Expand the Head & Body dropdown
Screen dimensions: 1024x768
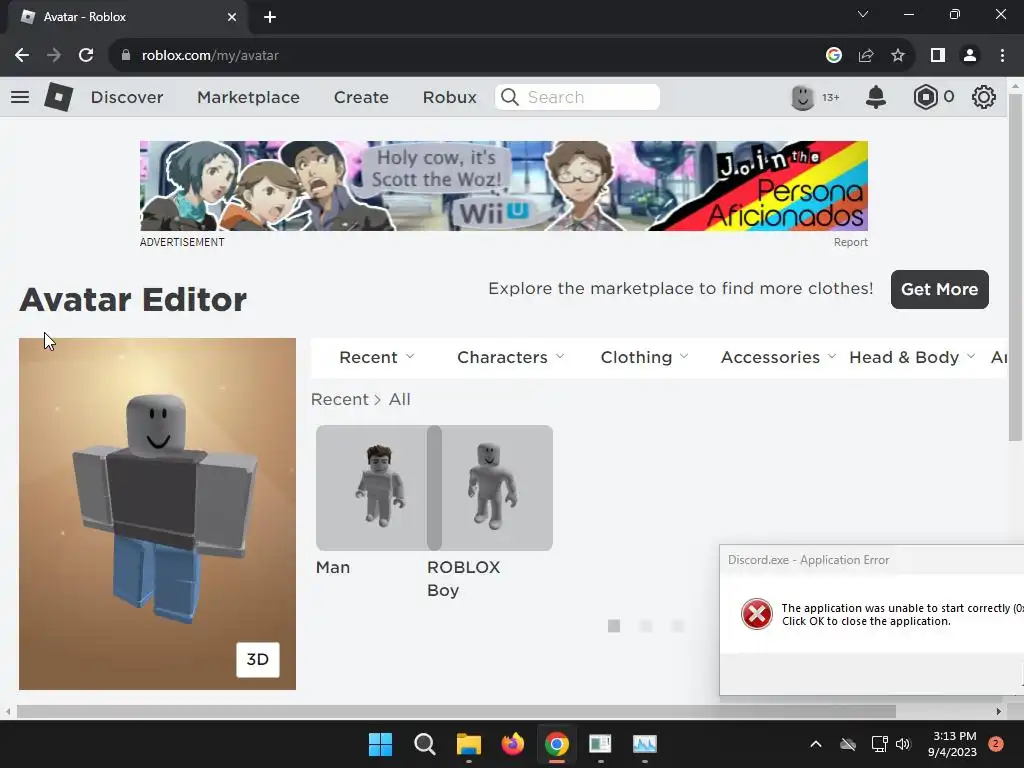(912, 357)
